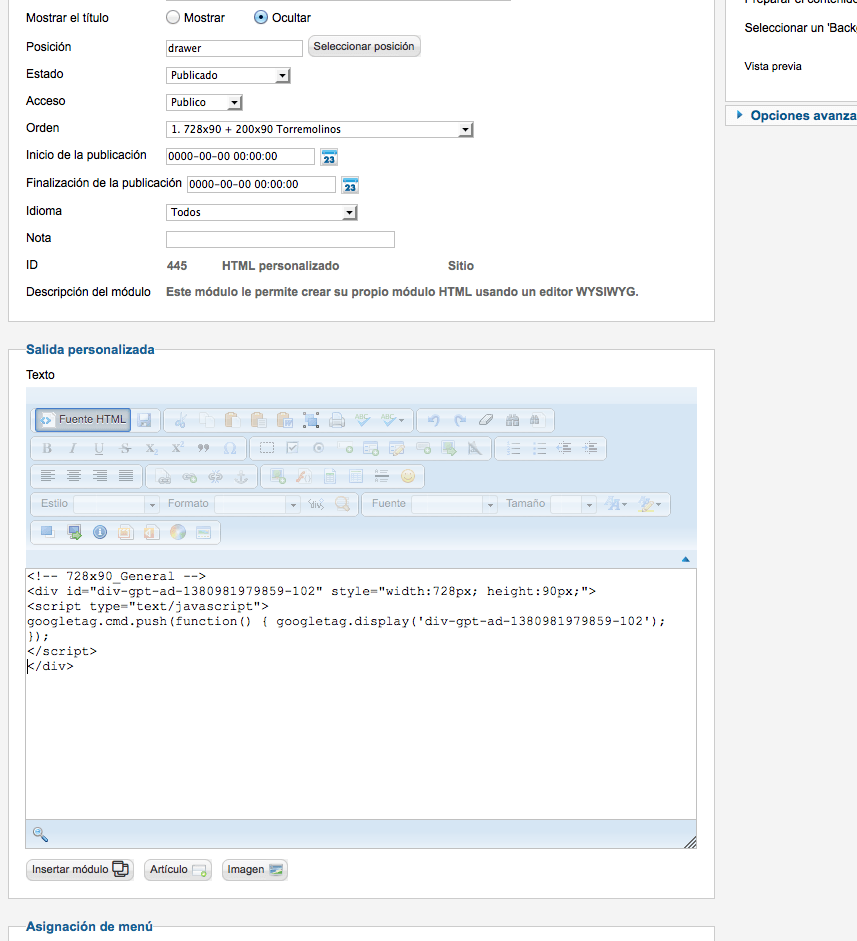This screenshot has height=941, width=857.
Task: Open the Fuente font dropdown
Action: (454, 504)
